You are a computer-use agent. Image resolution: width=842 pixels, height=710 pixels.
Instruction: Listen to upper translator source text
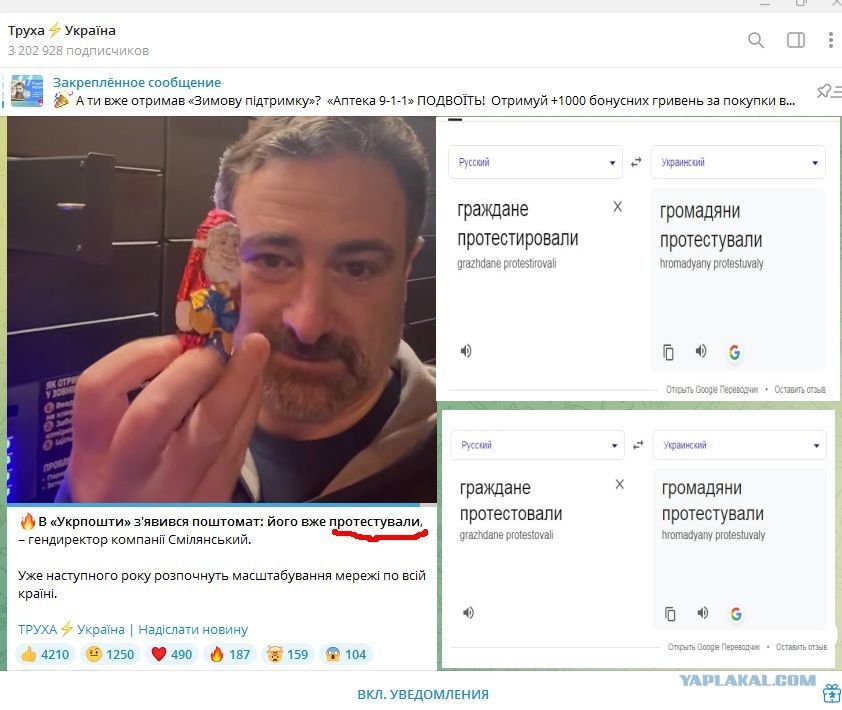point(466,351)
